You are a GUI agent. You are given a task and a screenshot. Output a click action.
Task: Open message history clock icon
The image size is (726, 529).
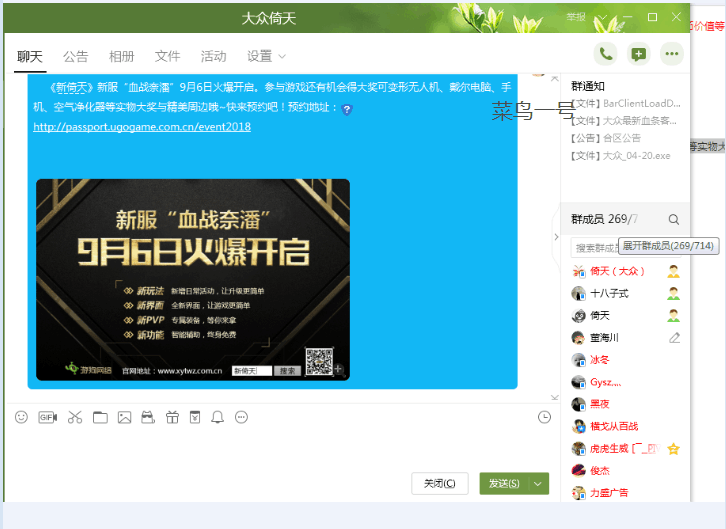[544, 417]
